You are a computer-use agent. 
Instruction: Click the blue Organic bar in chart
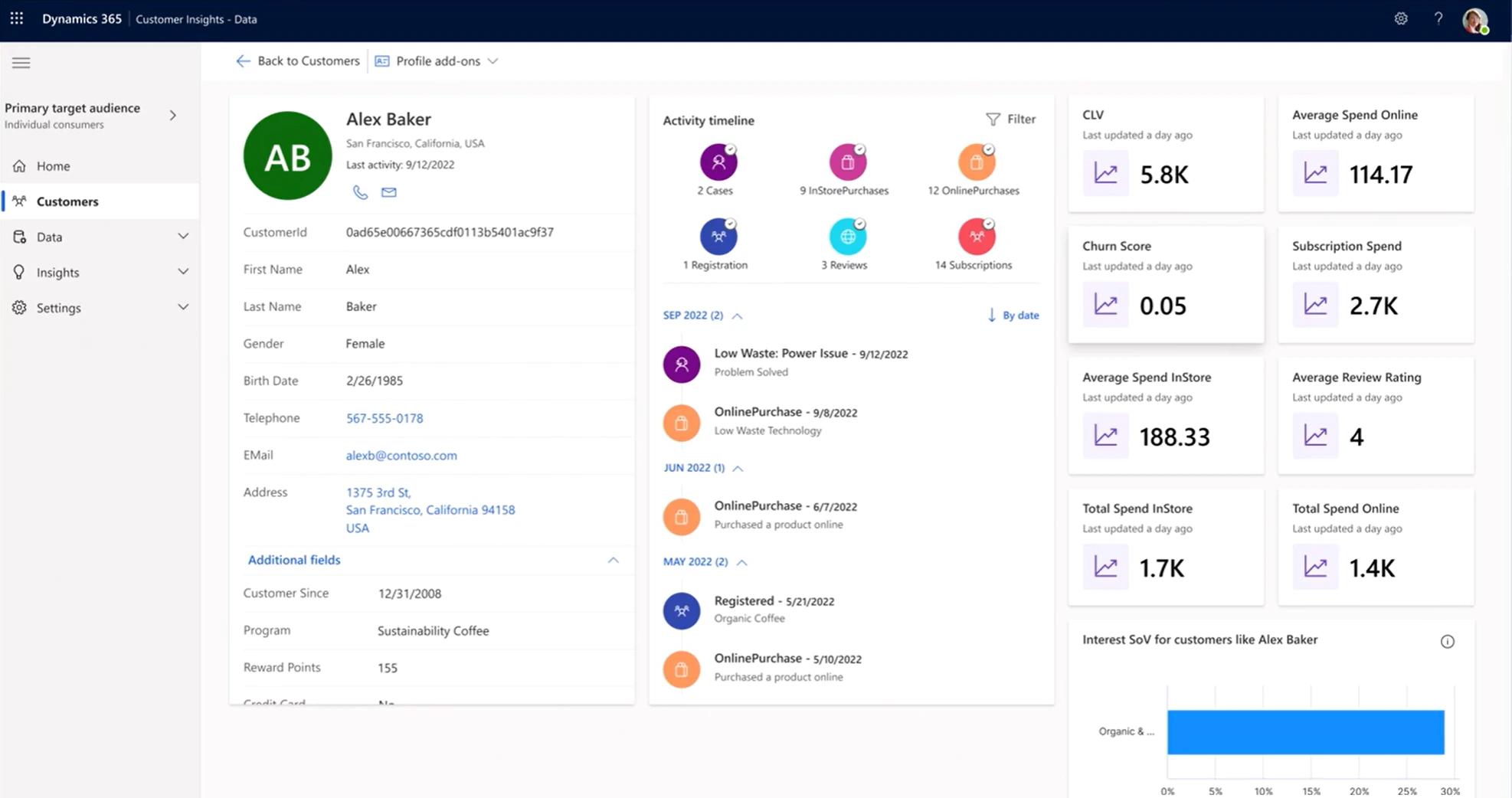[1305, 732]
